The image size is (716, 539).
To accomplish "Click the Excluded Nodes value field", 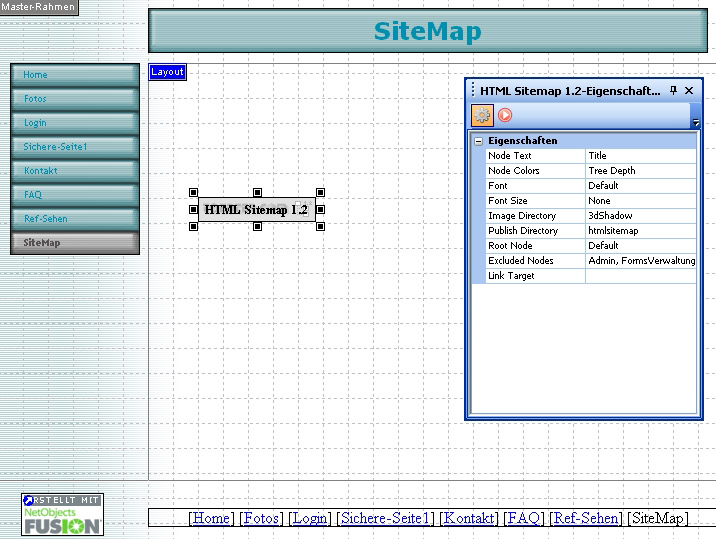I will click(x=640, y=261).
